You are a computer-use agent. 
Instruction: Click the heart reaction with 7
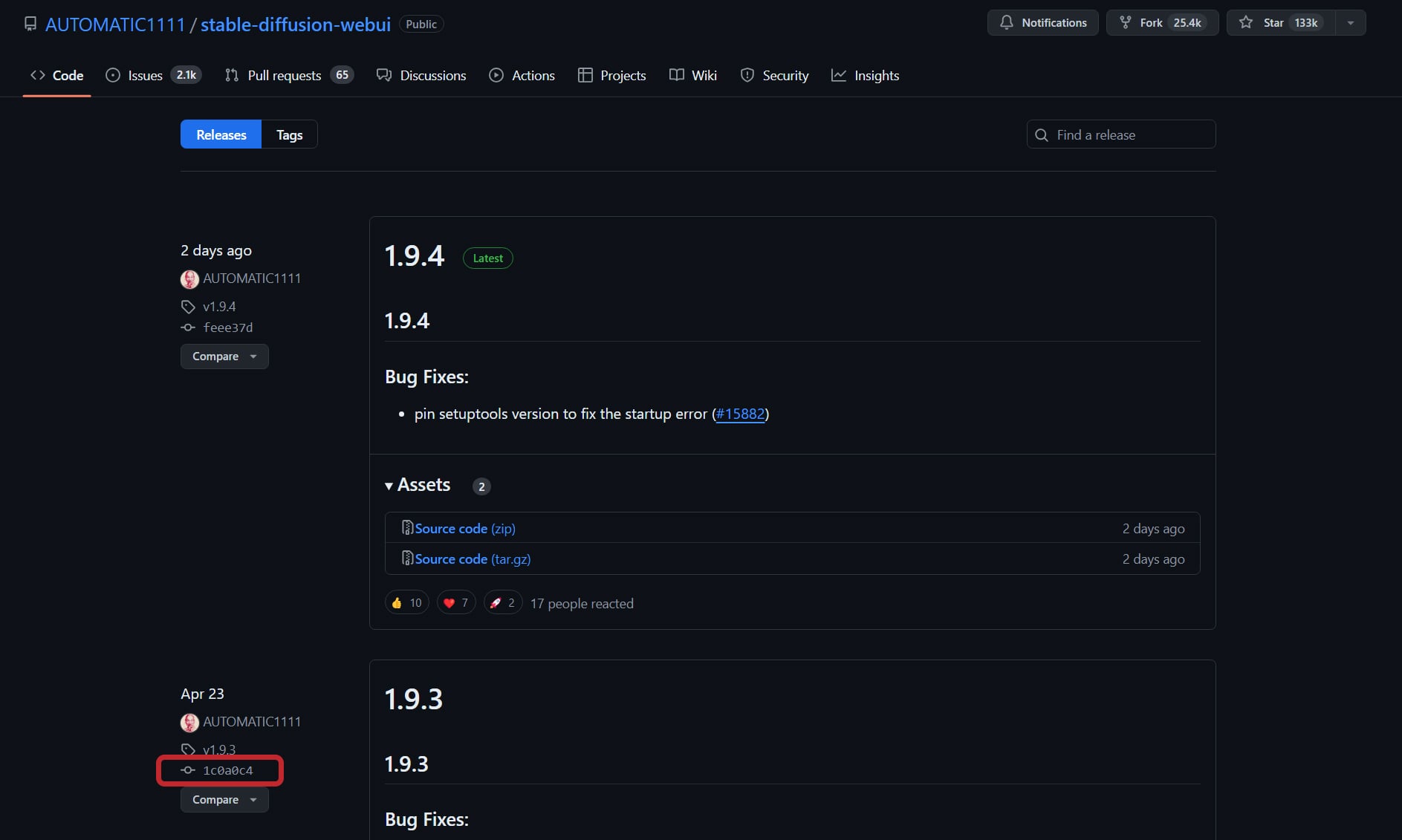(x=456, y=603)
